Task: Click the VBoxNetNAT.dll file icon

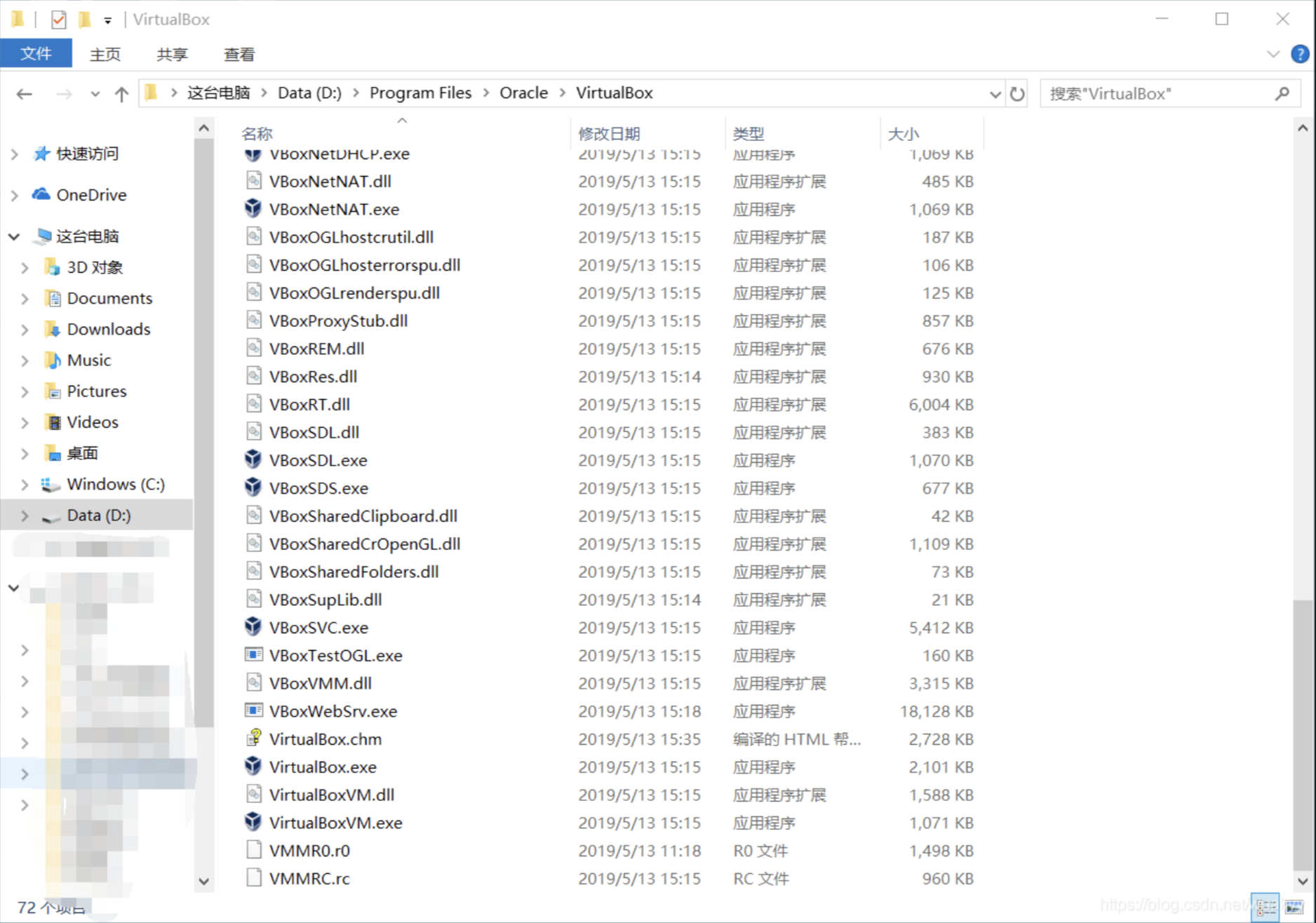Action: click(x=254, y=180)
